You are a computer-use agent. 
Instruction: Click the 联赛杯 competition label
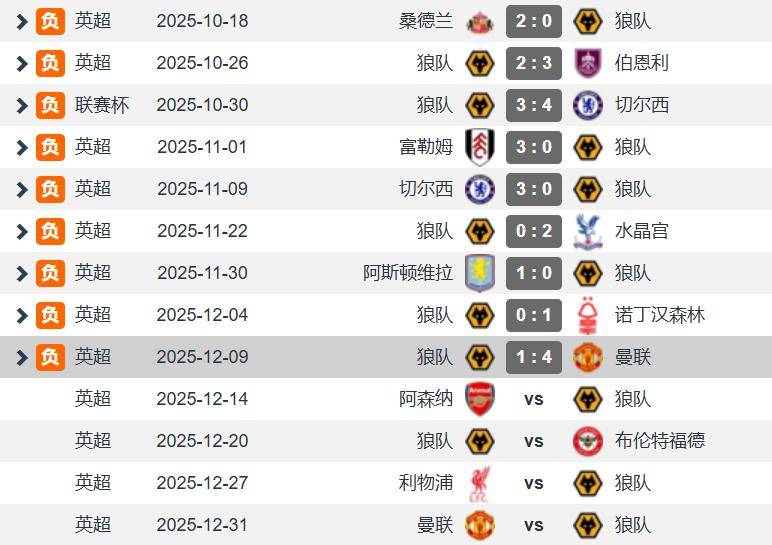click(x=102, y=105)
